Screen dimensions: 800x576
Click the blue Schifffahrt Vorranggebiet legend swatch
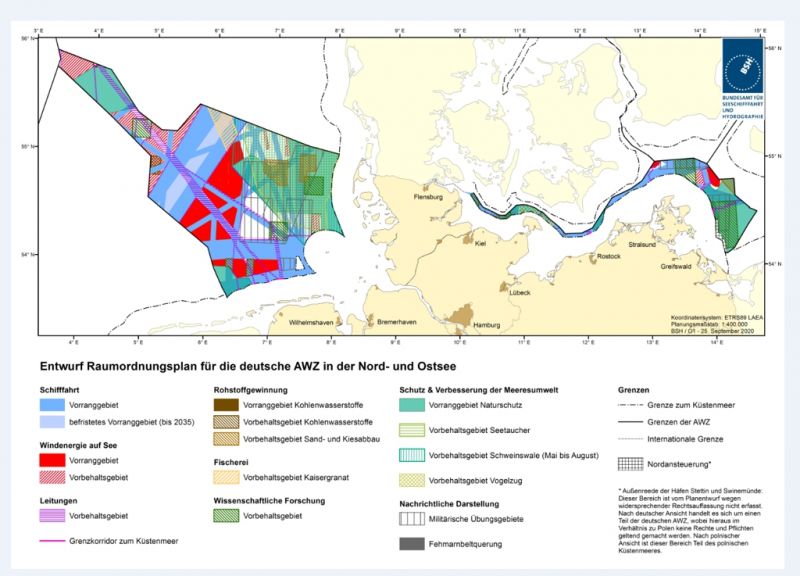52,405
